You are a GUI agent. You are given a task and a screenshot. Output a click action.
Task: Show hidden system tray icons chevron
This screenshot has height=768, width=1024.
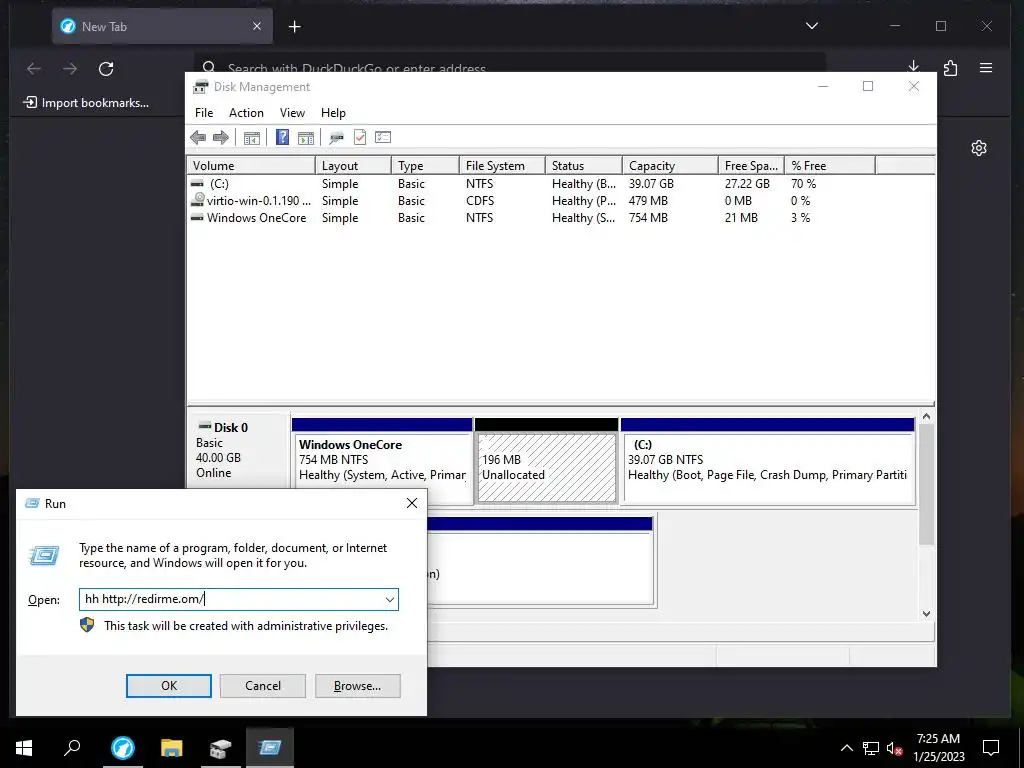pos(846,748)
